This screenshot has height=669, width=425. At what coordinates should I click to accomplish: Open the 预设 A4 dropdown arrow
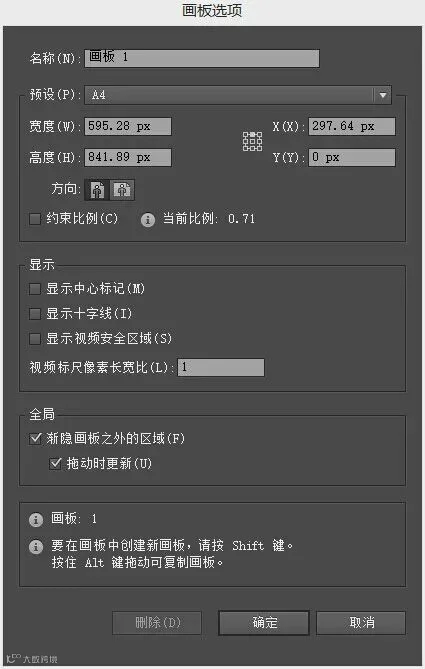pyautogui.click(x=382, y=95)
